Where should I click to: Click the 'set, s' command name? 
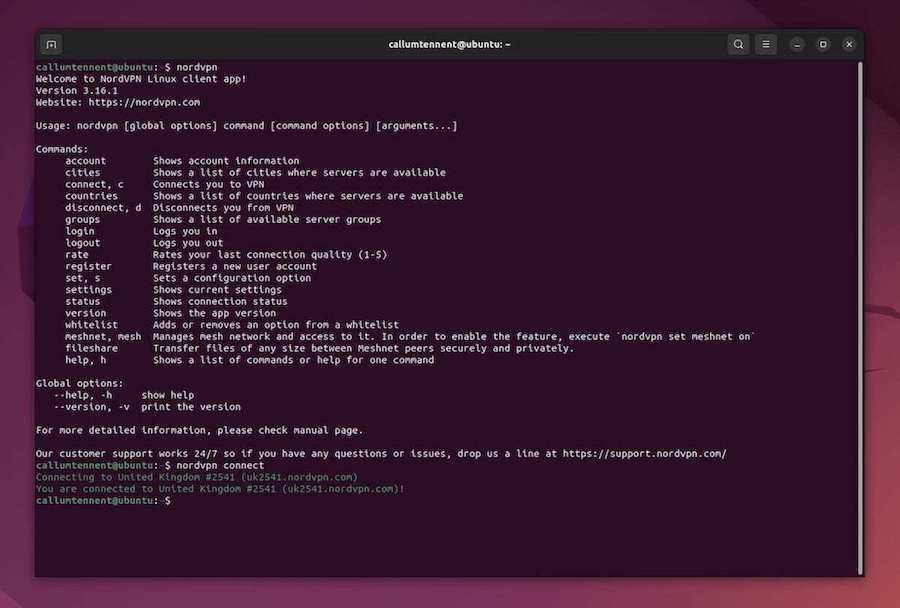click(x=83, y=278)
